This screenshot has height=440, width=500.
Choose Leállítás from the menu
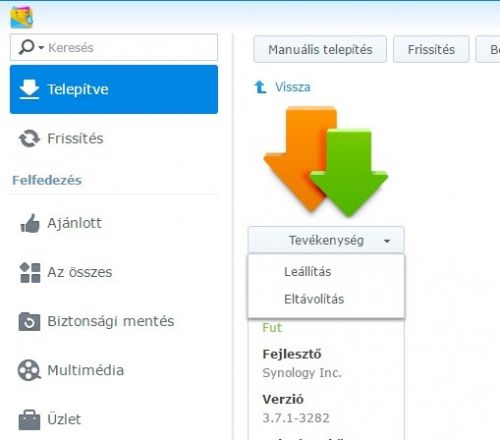coord(308,272)
